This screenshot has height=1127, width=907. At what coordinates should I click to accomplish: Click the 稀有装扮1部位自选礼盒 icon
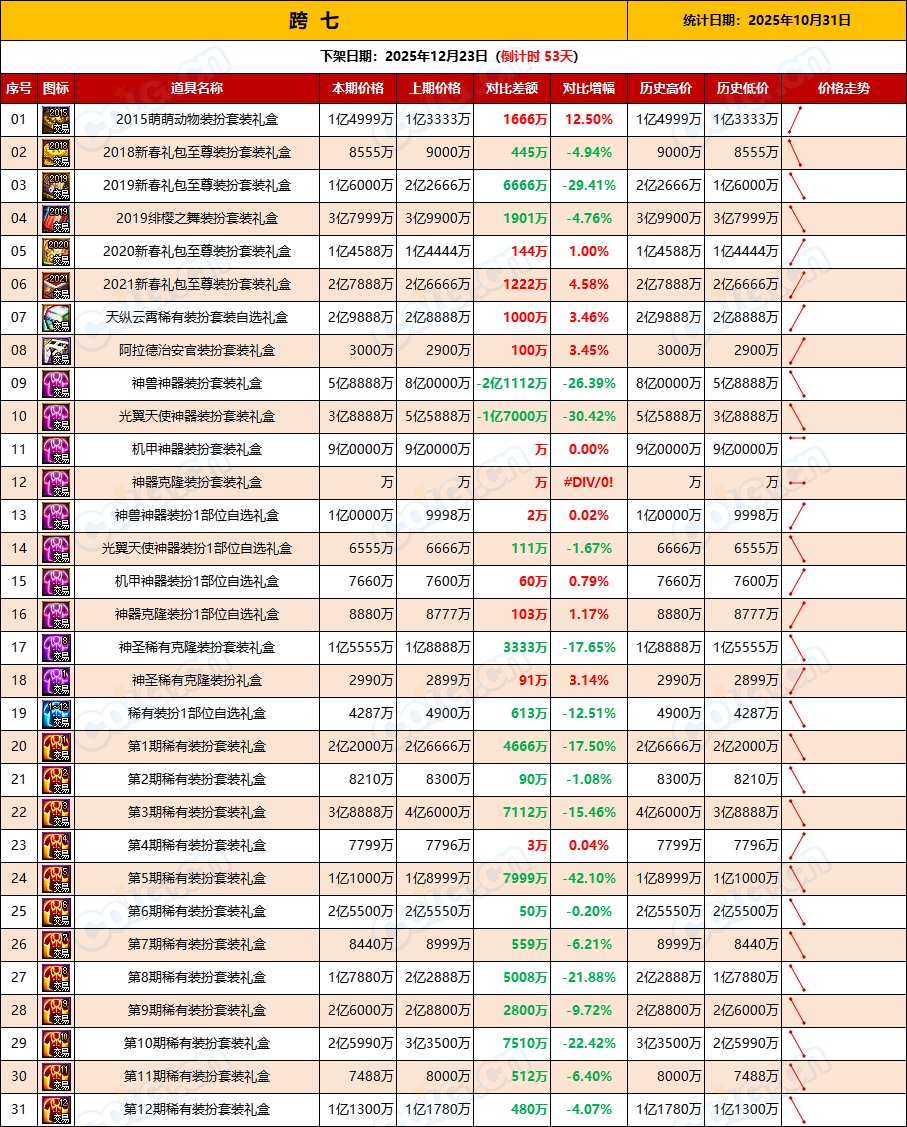point(57,713)
